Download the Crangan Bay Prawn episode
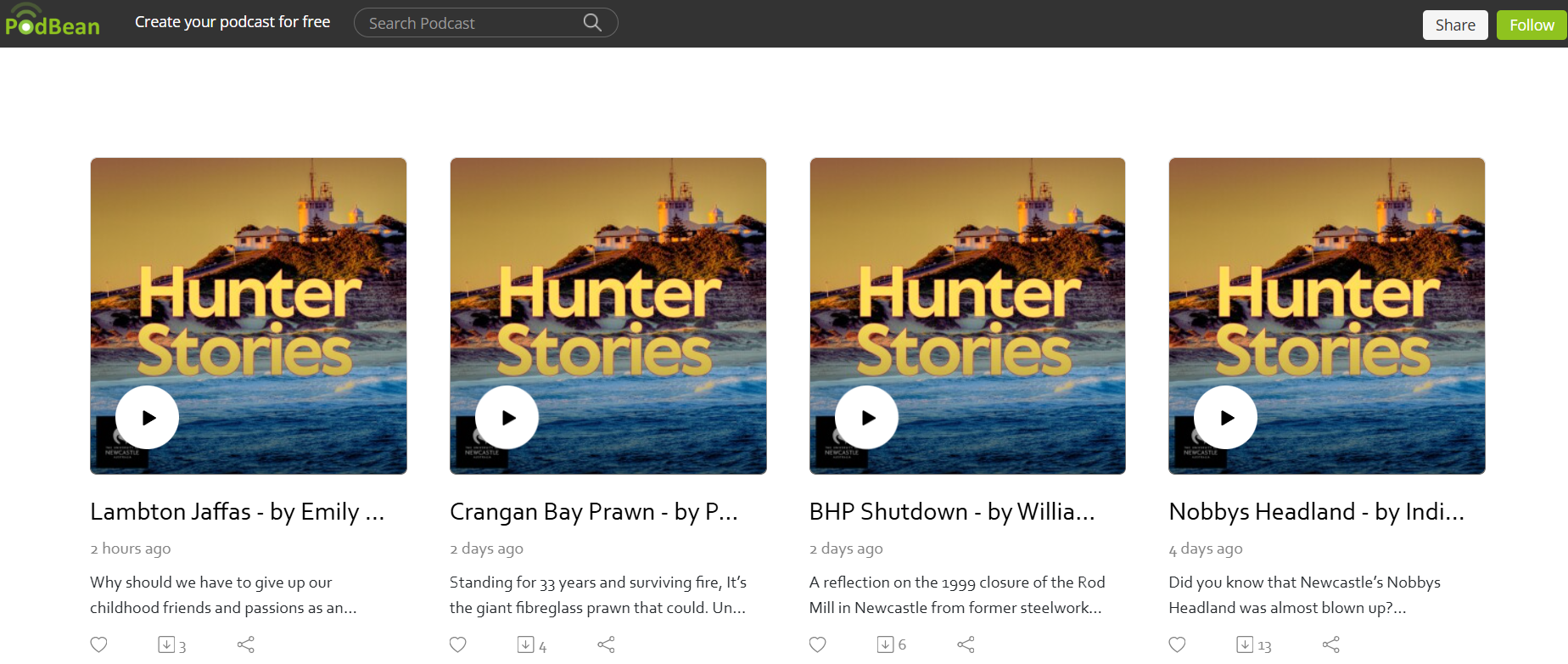This screenshot has height=664, width=1568. pyautogui.click(x=526, y=644)
